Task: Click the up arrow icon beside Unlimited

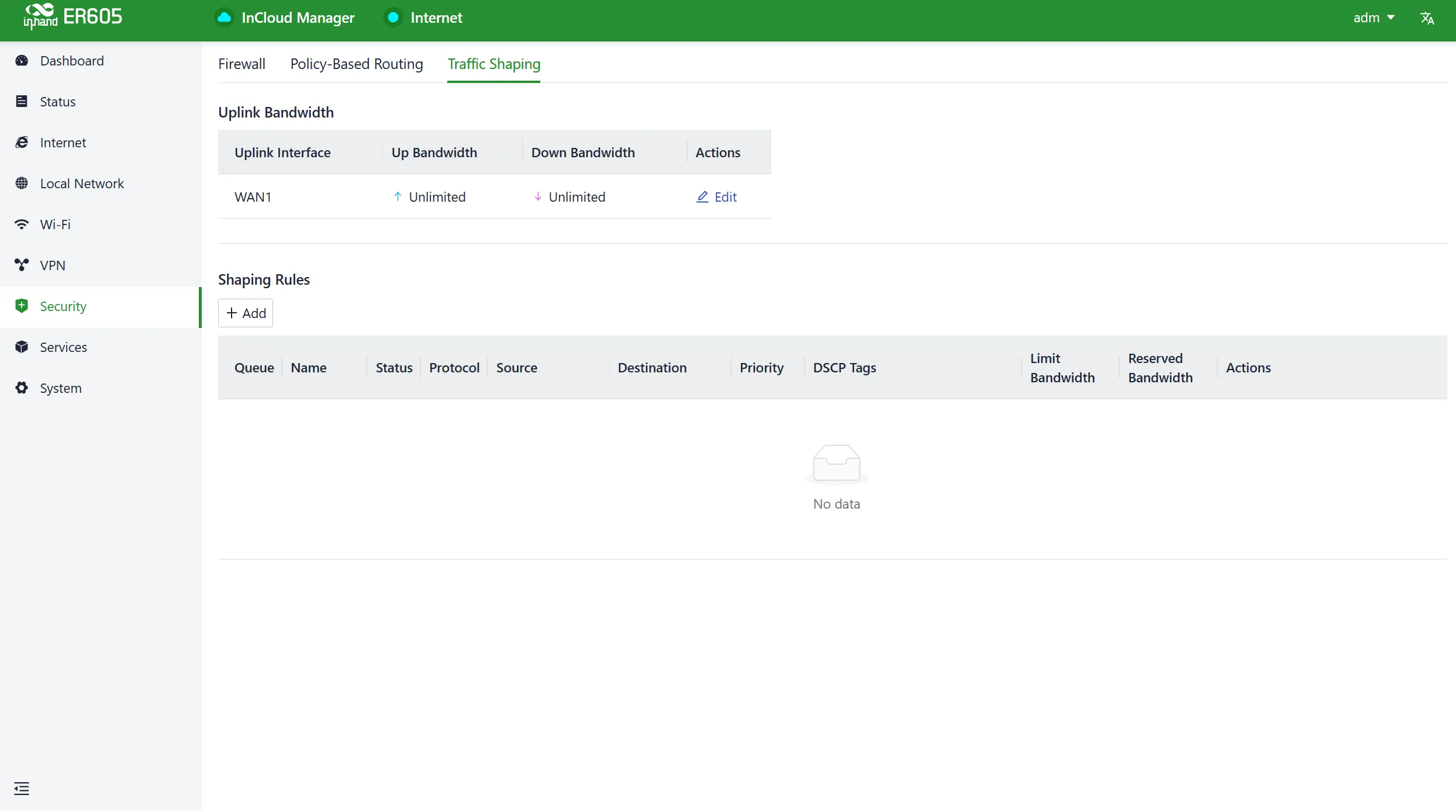Action: [398, 196]
